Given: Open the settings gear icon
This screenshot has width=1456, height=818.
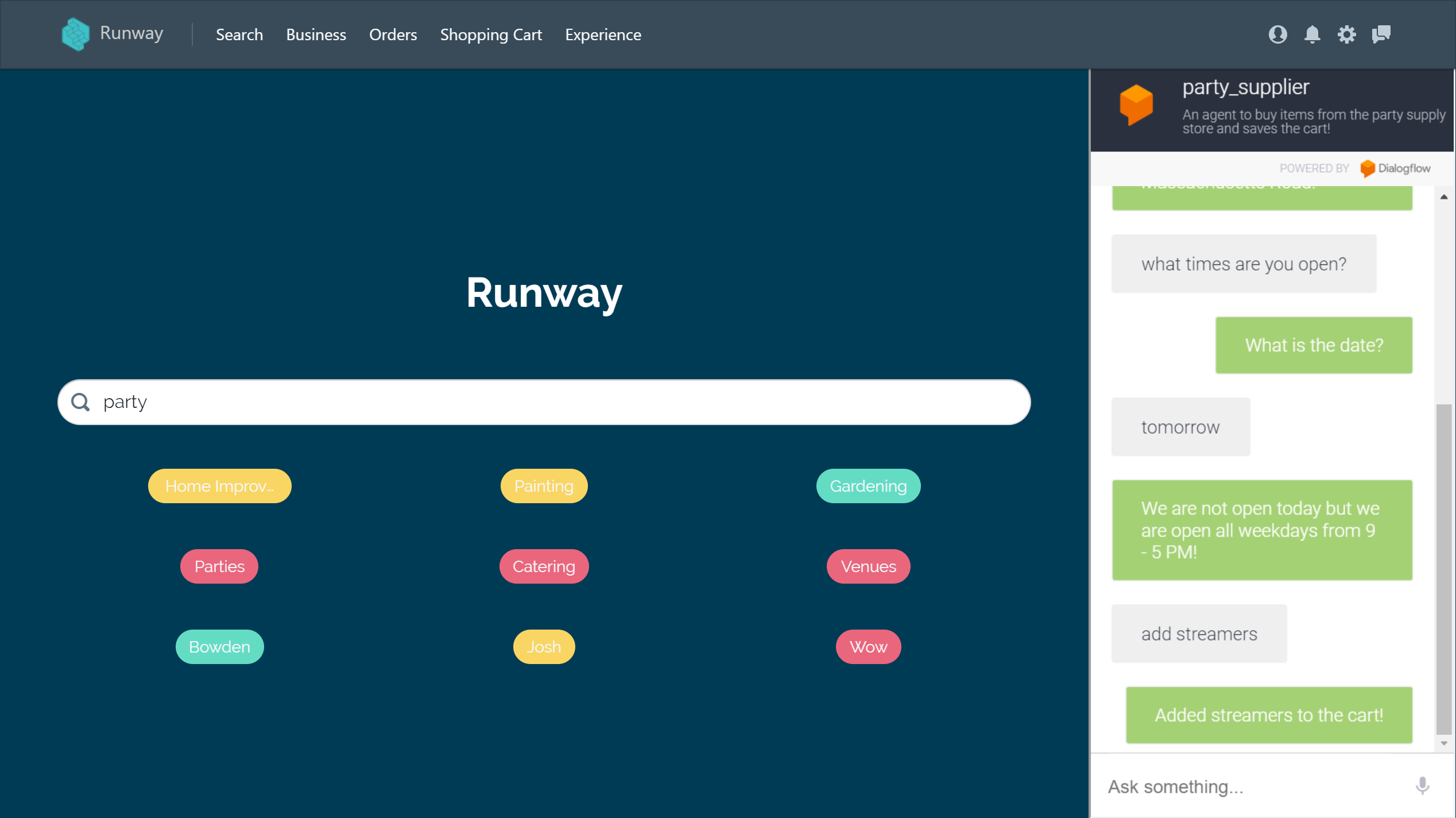Looking at the screenshot, I should [x=1346, y=34].
